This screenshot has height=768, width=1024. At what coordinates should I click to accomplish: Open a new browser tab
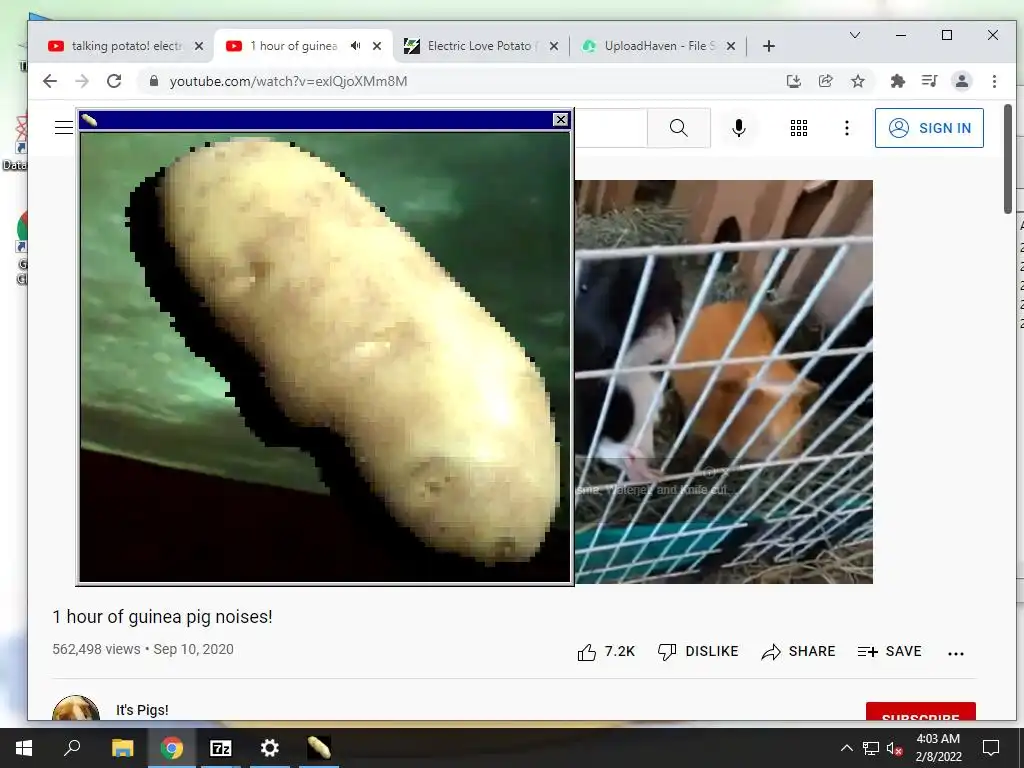pos(769,46)
